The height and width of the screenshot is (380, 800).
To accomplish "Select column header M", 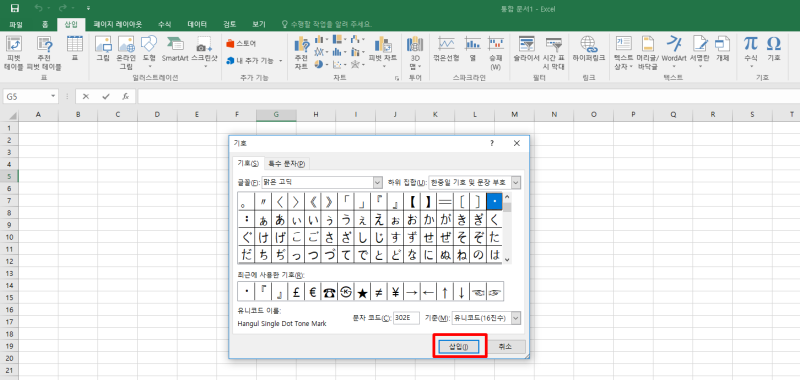I will 514,115.
